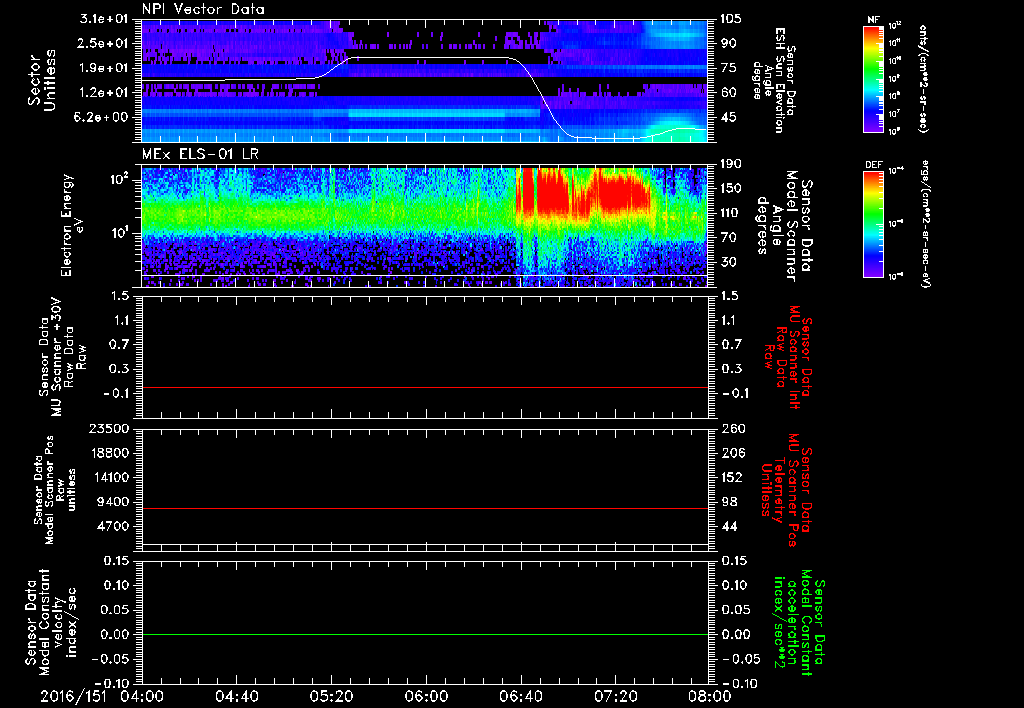Click the red 'MU Scanner Pos Telemetry' label
1024x708 pixels.
tap(786, 489)
